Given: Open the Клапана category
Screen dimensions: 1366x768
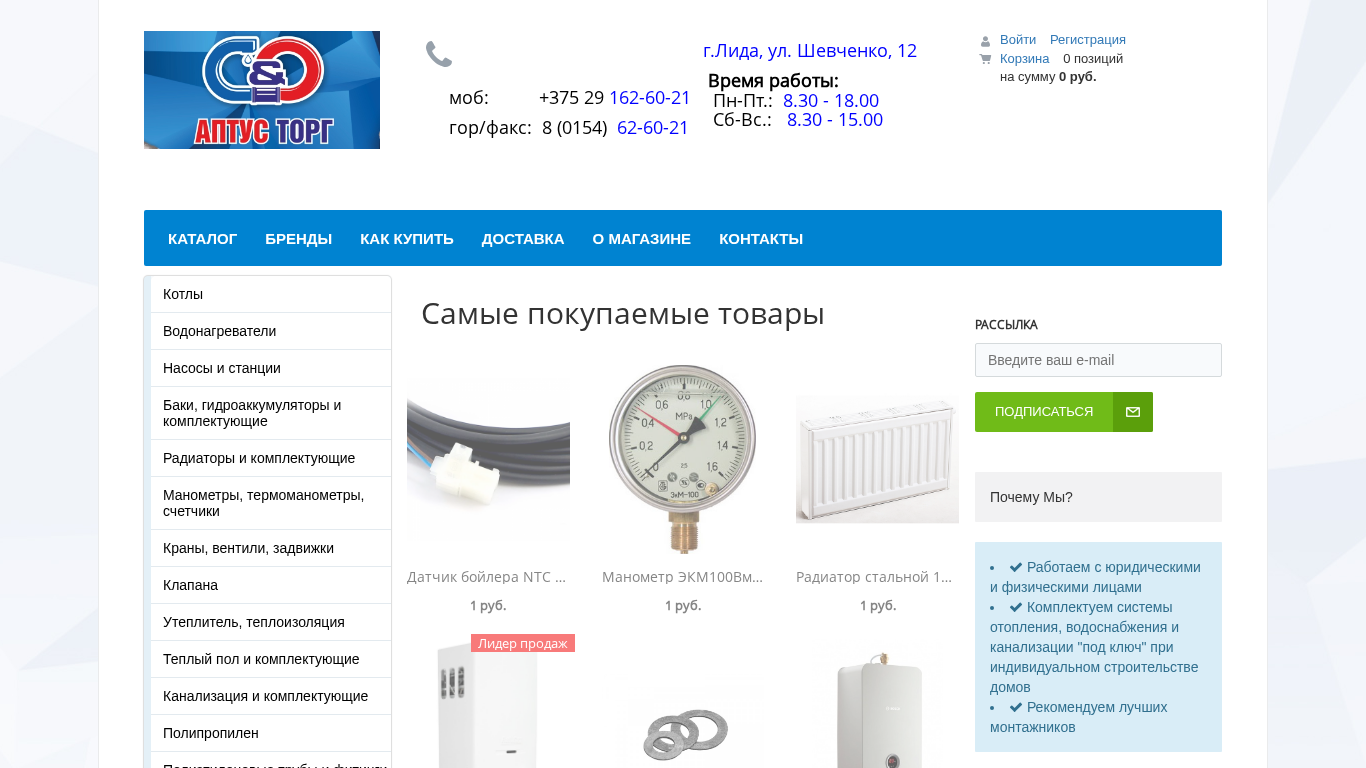Looking at the screenshot, I should click(270, 585).
